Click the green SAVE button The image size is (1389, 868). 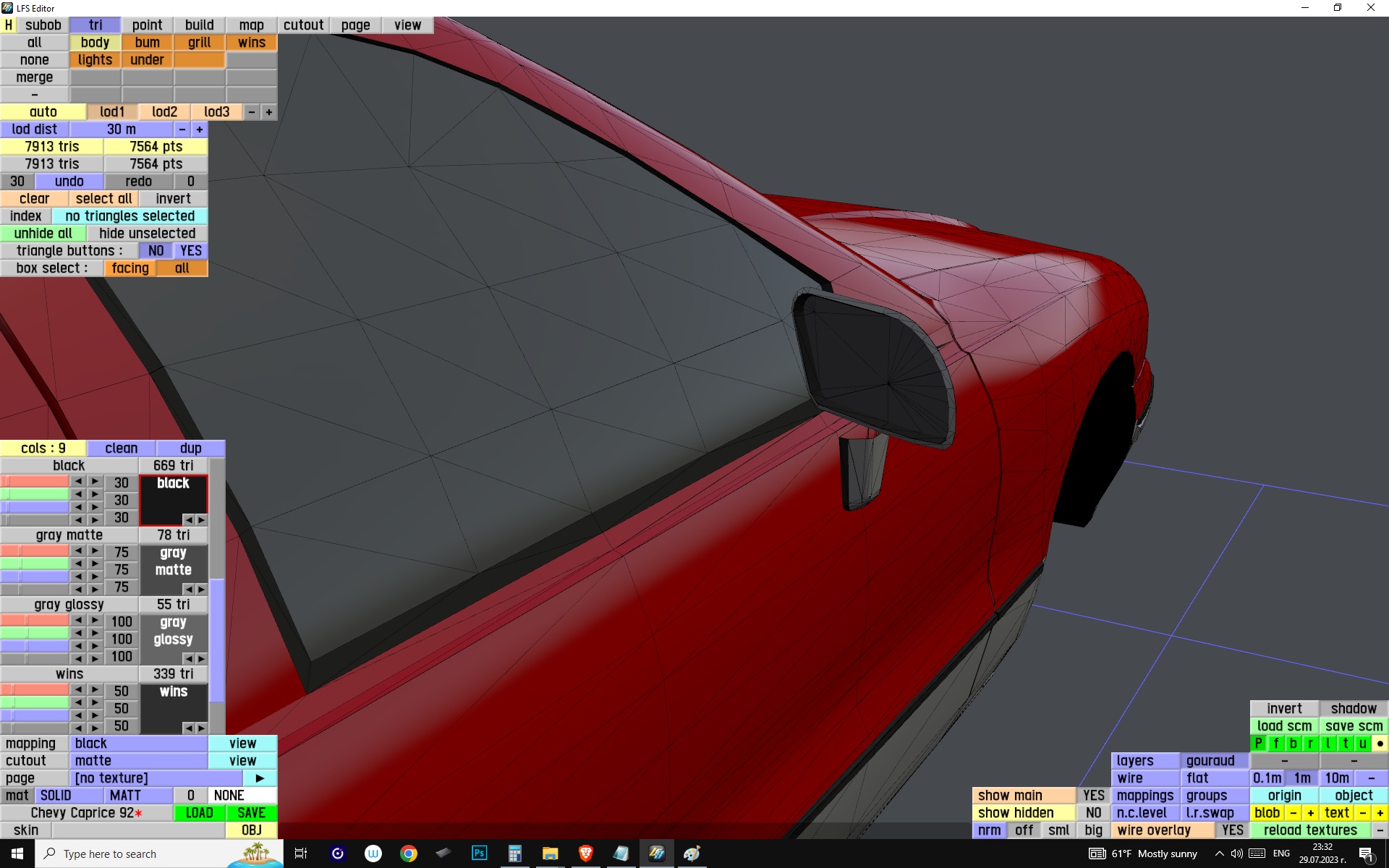pyautogui.click(x=251, y=813)
